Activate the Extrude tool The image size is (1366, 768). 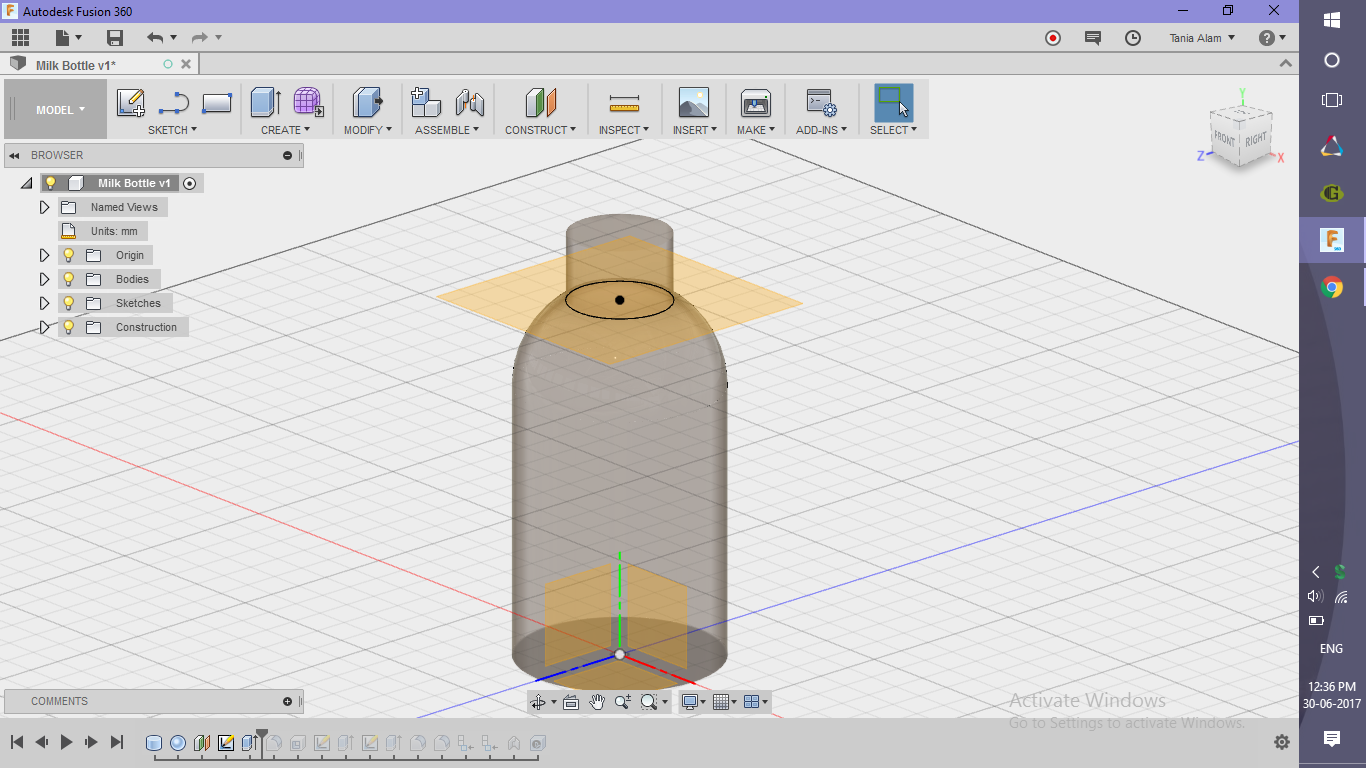click(265, 102)
